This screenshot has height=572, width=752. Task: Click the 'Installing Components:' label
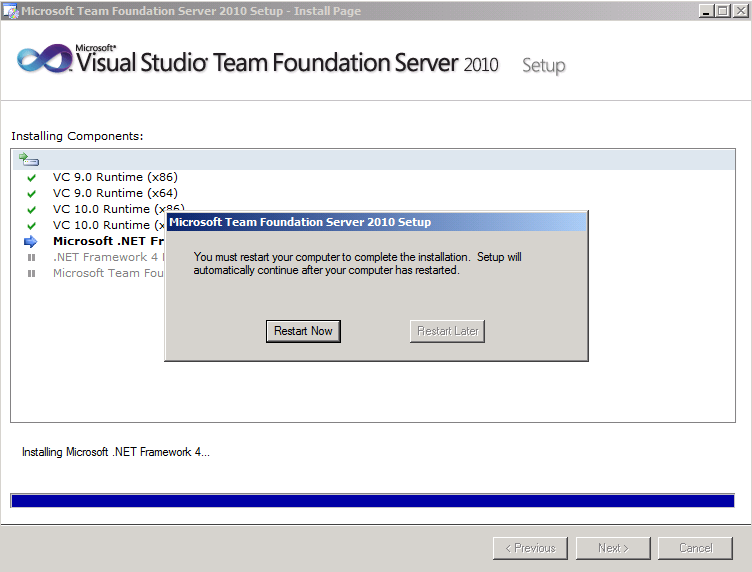77,136
